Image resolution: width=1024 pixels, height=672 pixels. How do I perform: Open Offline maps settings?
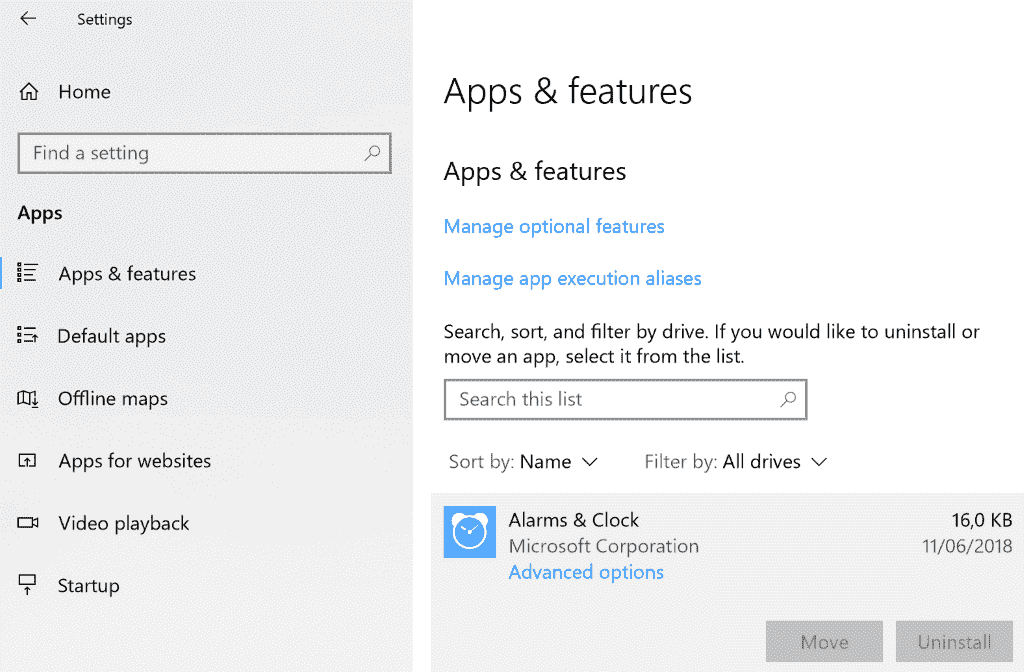coord(113,398)
